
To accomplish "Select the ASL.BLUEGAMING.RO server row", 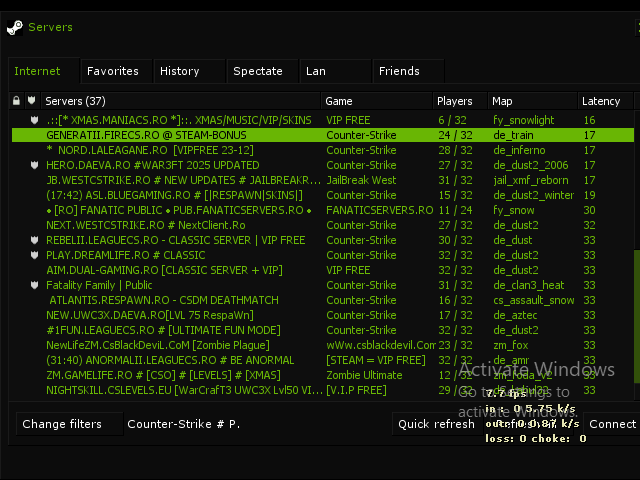I will (x=322, y=195).
